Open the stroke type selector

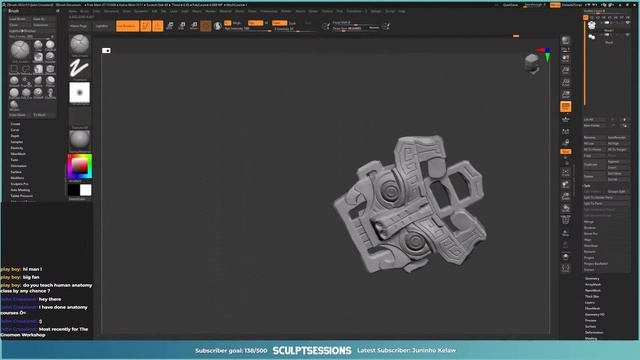pos(79,68)
